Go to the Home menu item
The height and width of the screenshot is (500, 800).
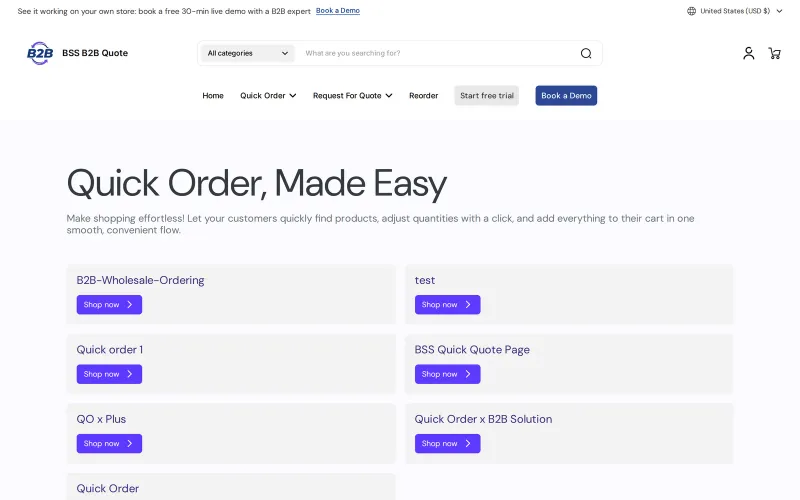click(213, 95)
